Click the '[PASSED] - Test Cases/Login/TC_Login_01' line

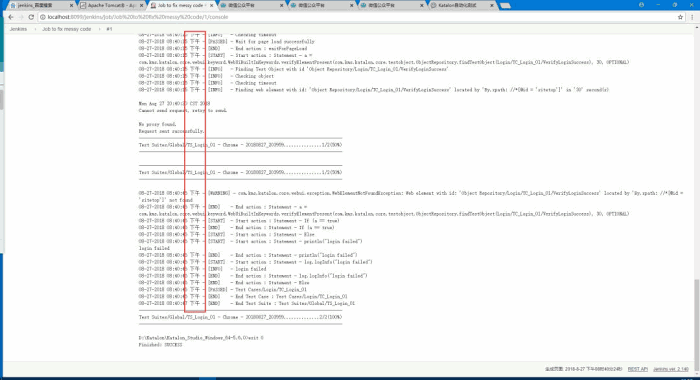[x=222, y=289]
